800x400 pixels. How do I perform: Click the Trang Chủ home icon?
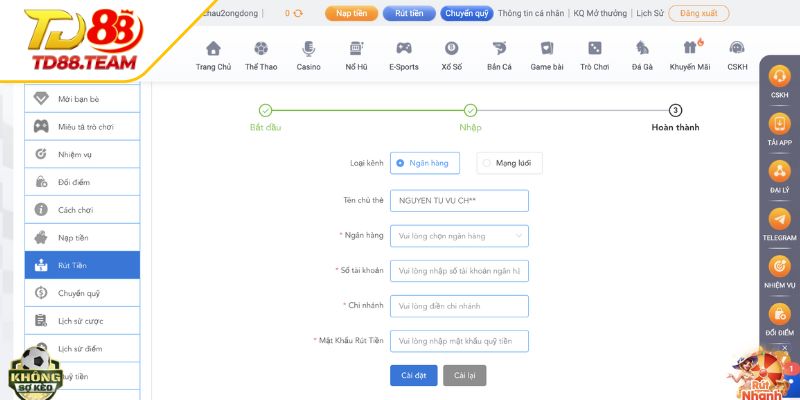coord(213,48)
